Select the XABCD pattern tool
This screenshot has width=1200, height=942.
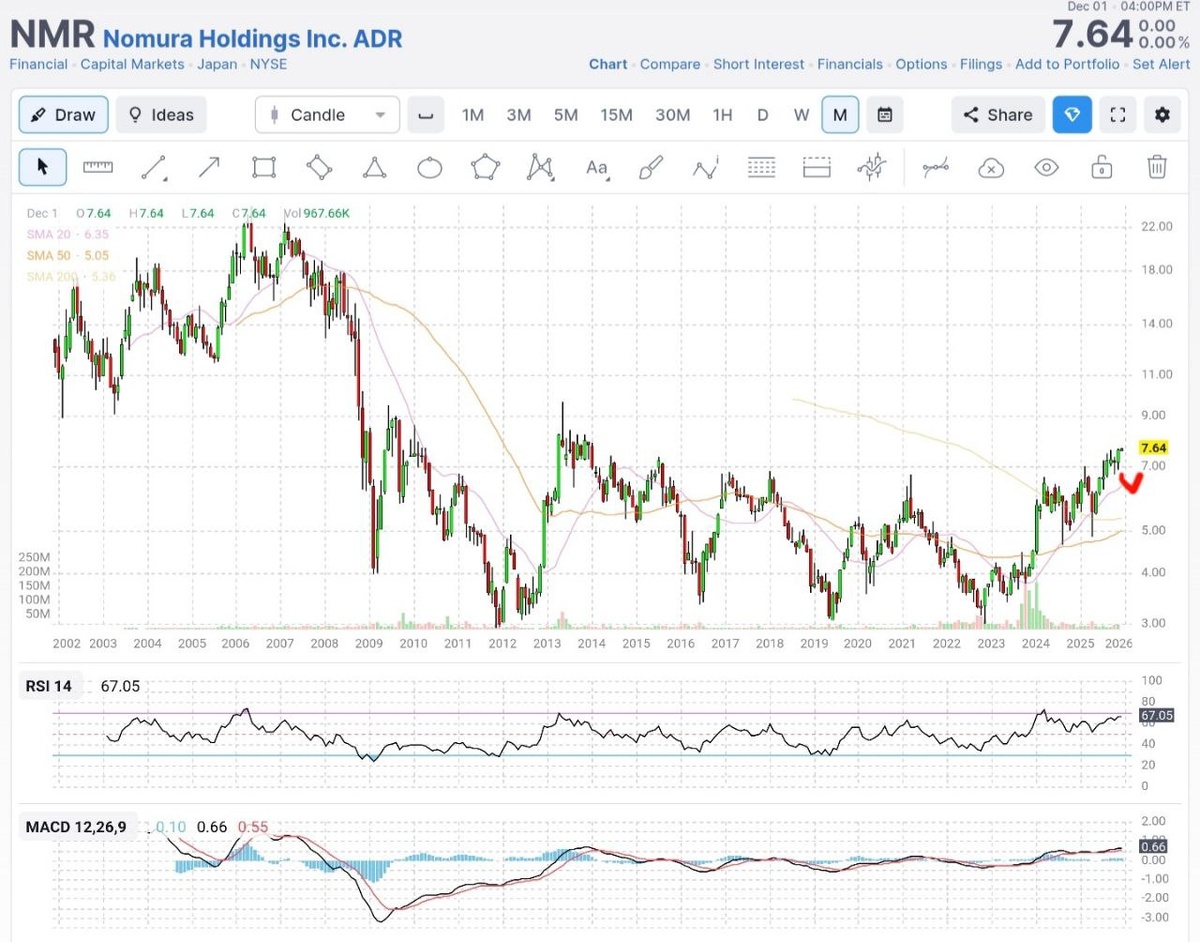coord(540,167)
